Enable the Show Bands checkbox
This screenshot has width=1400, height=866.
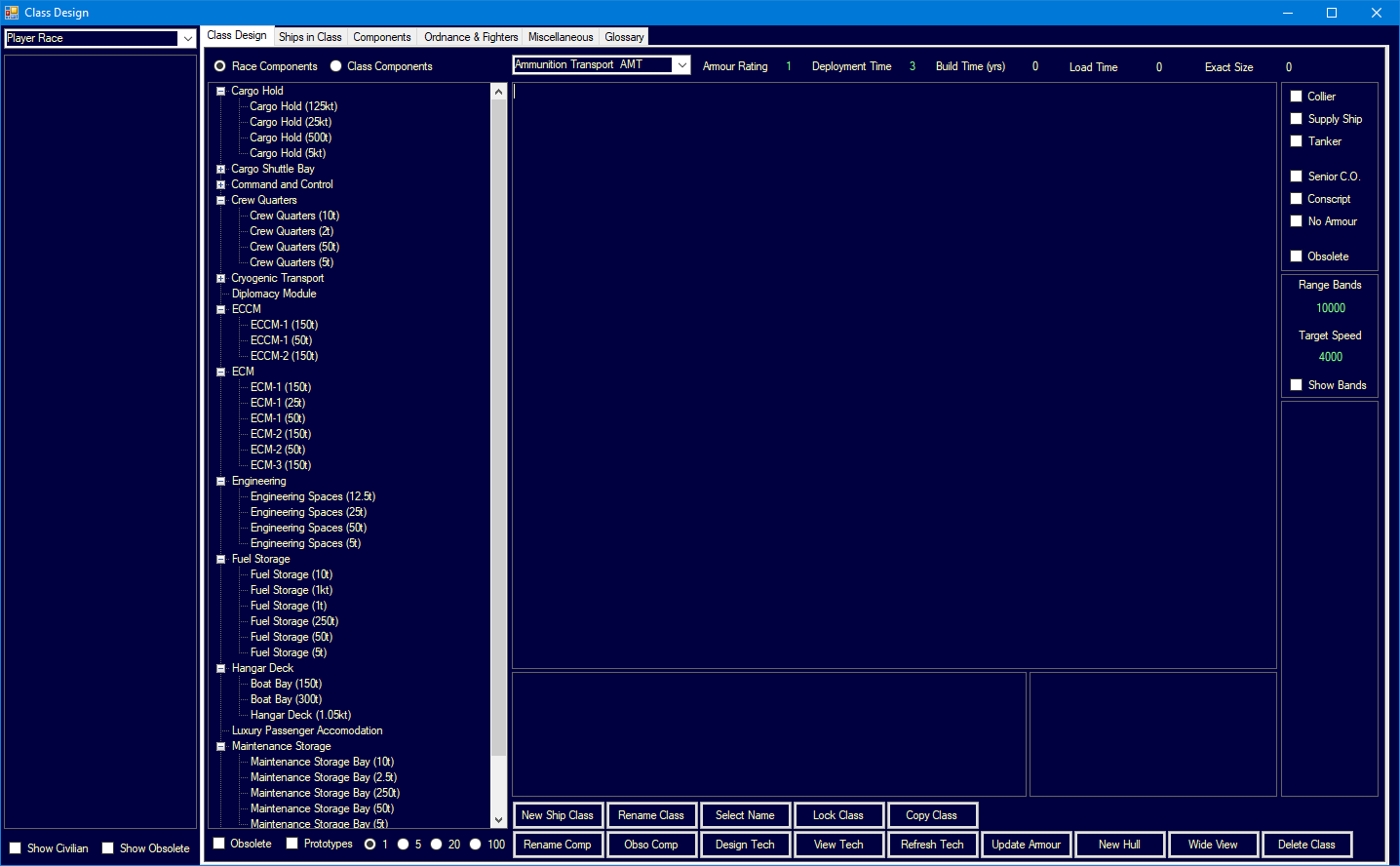pyautogui.click(x=1297, y=385)
